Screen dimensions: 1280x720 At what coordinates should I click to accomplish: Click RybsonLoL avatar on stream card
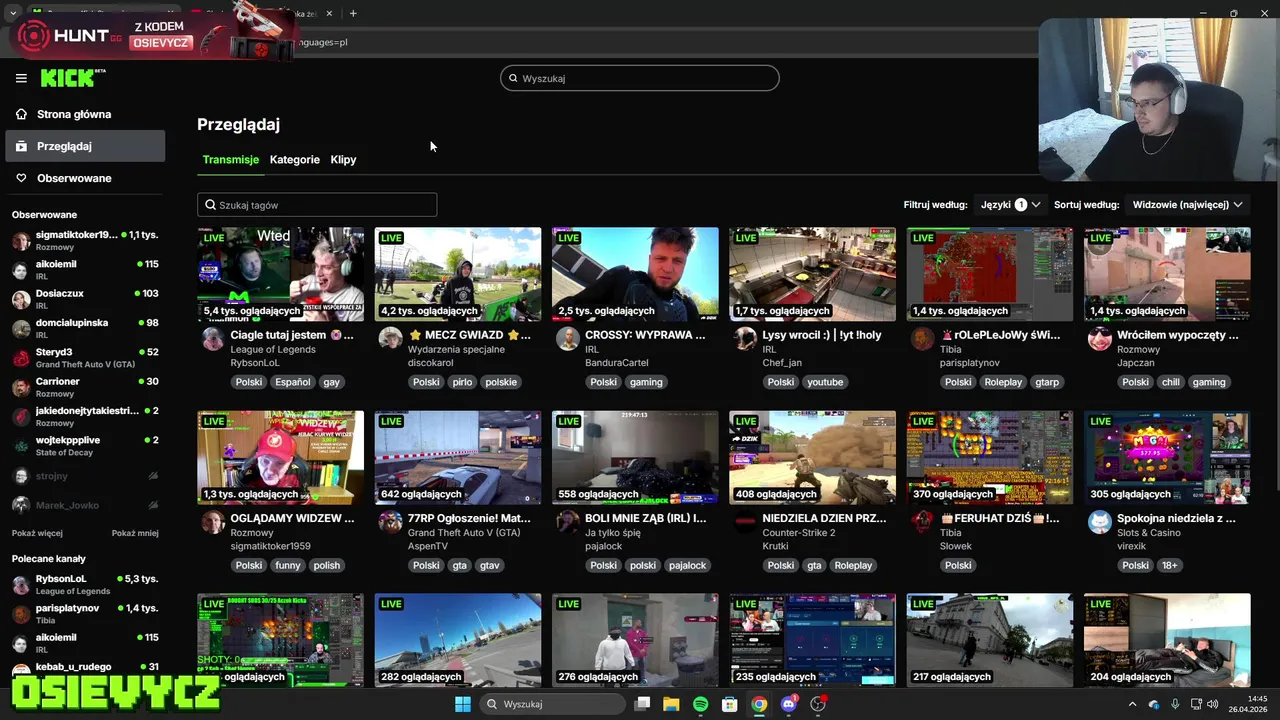[x=213, y=338]
